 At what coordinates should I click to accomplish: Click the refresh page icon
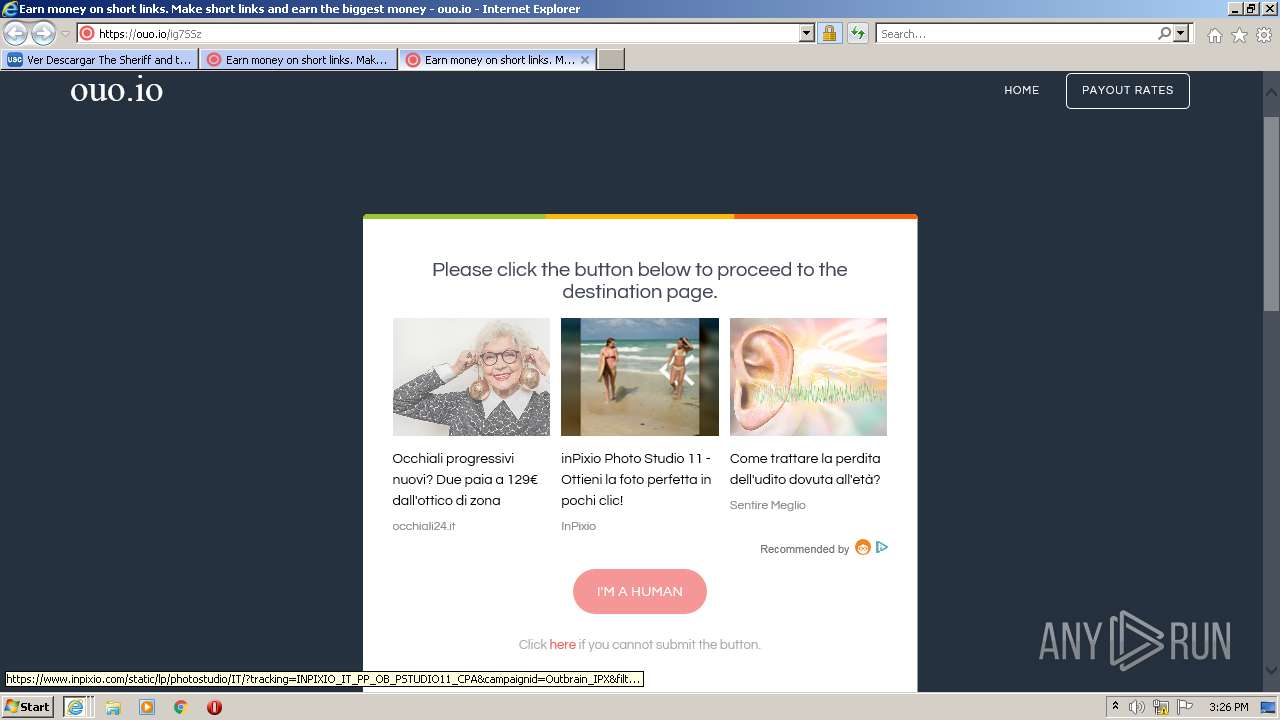[857, 33]
